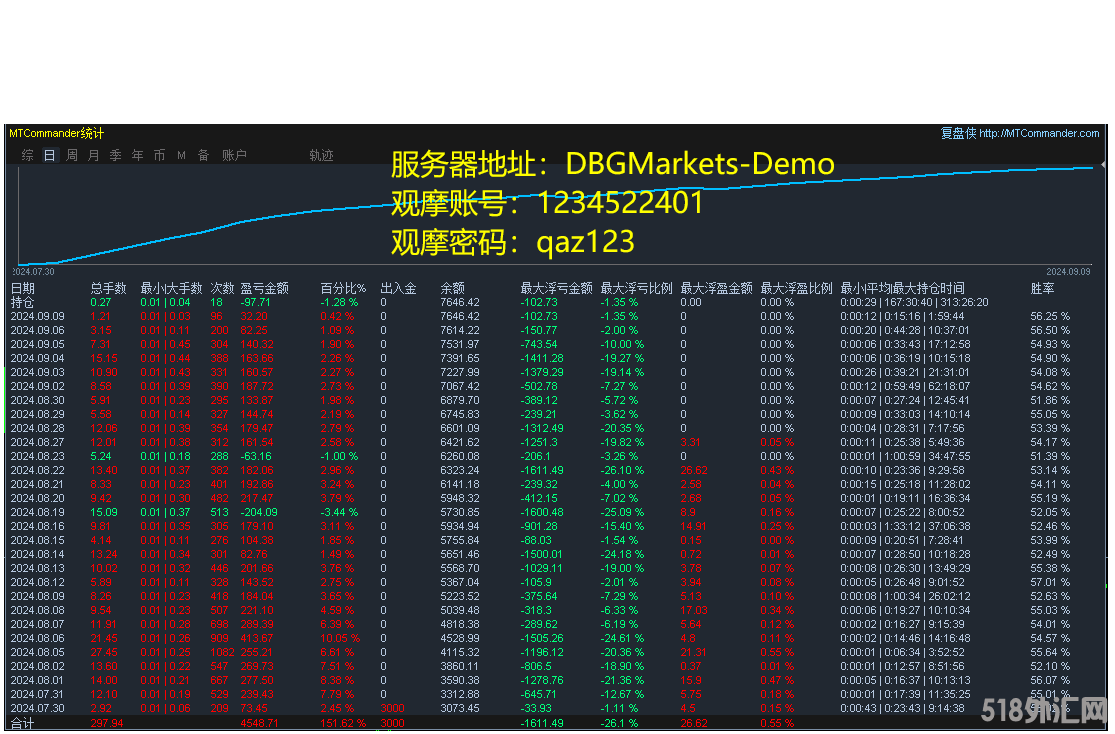This screenshot has height=734, width=1115.
Task: Click the M tab in statistics bar
Action: (x=181, y=155)
